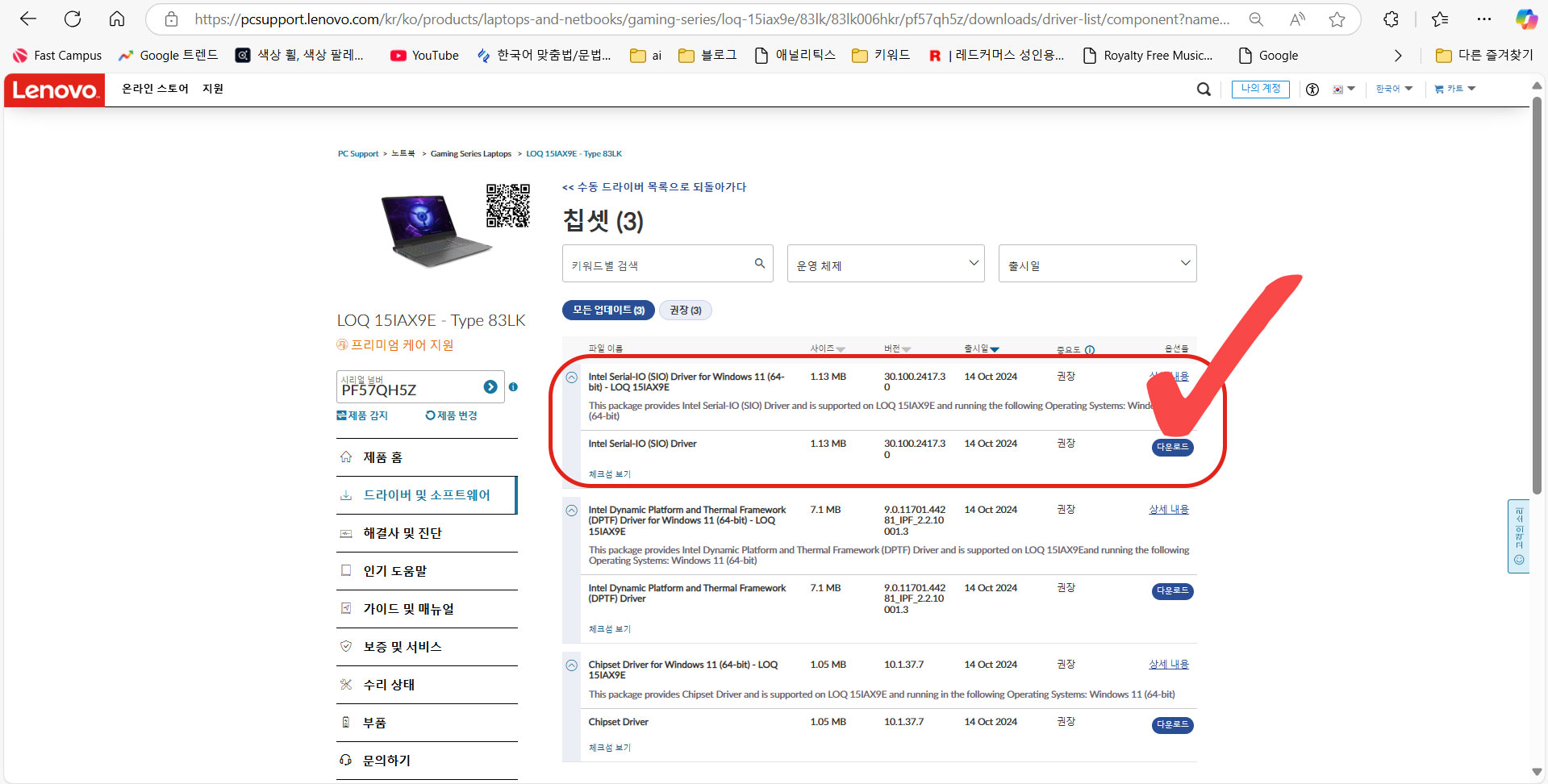Download Chipset Driver
Image resolution: width=1548 pixels, height=784 pixels.
[x=1172, y=725]
